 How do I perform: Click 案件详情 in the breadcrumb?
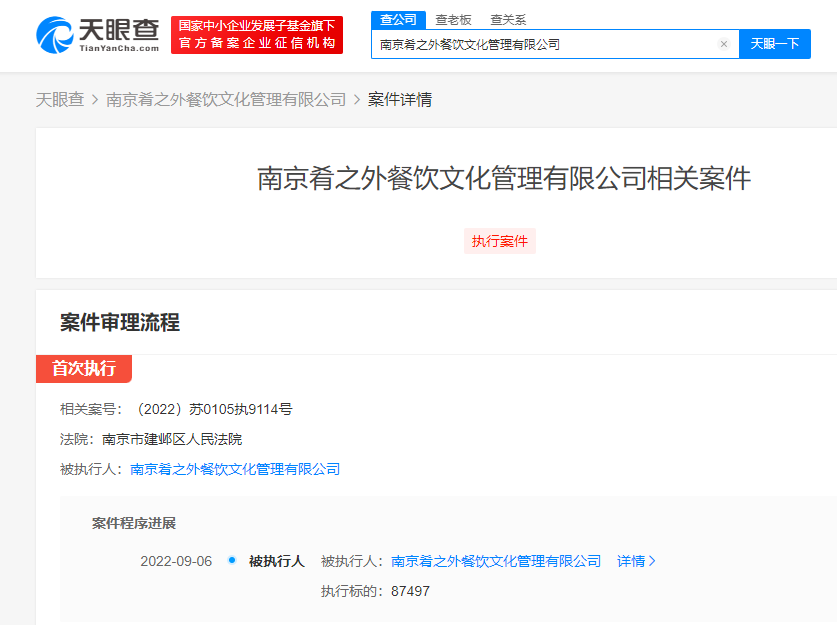400,99
